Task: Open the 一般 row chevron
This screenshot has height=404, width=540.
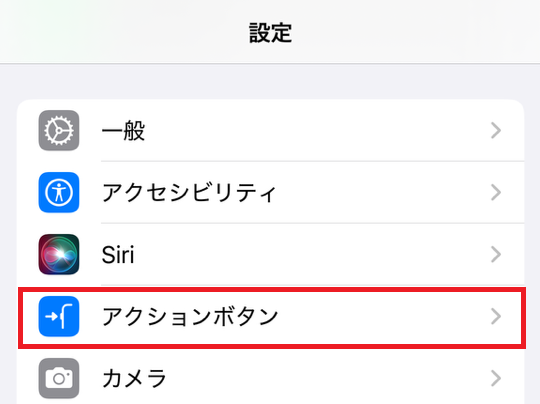Action: pos(496,131)
